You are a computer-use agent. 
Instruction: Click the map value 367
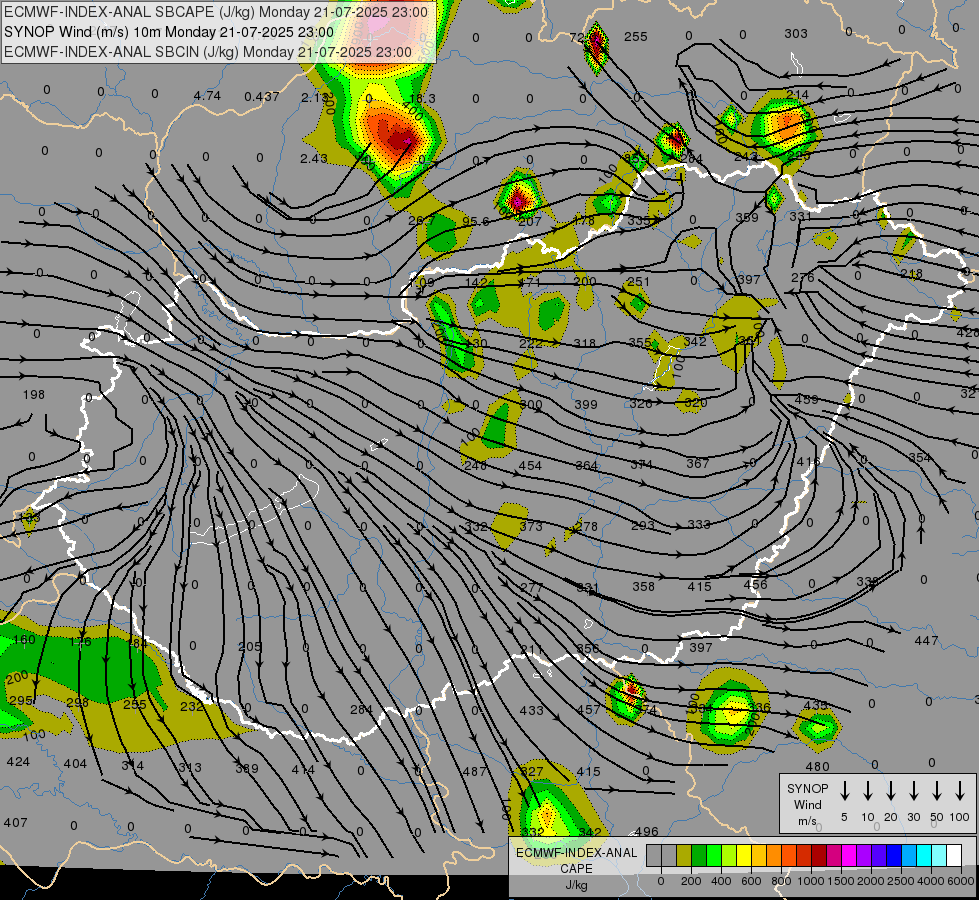click(697, 463)
